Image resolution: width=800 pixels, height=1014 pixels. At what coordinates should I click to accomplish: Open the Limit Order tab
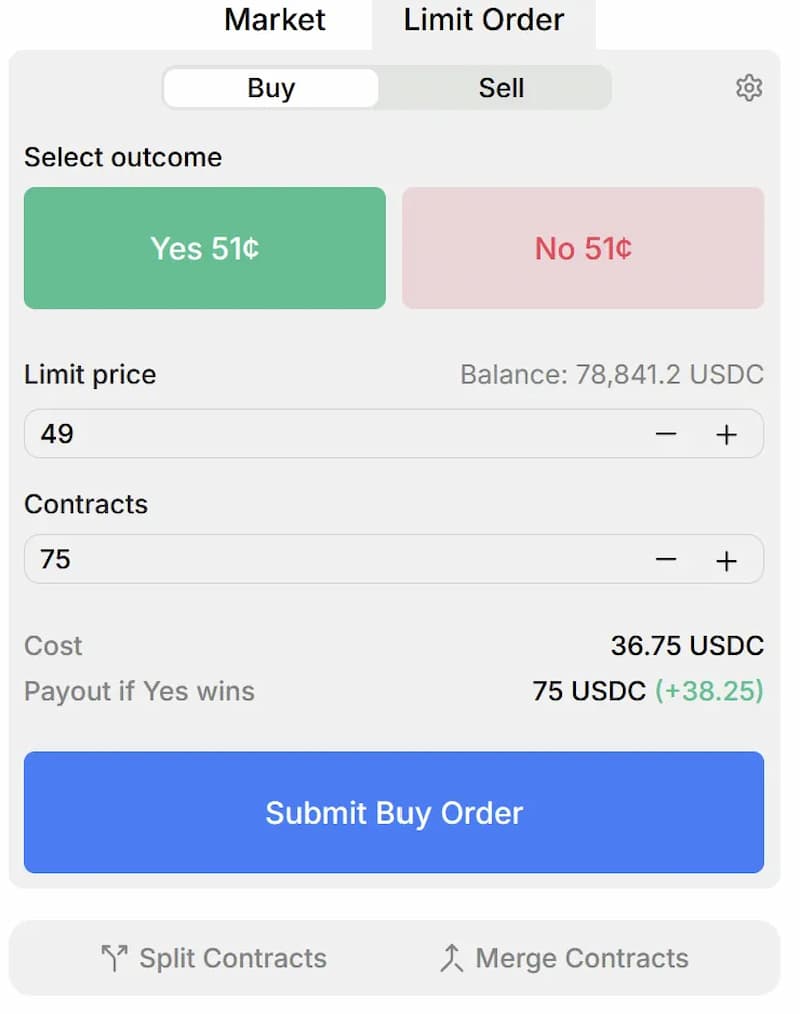point(483,20)
